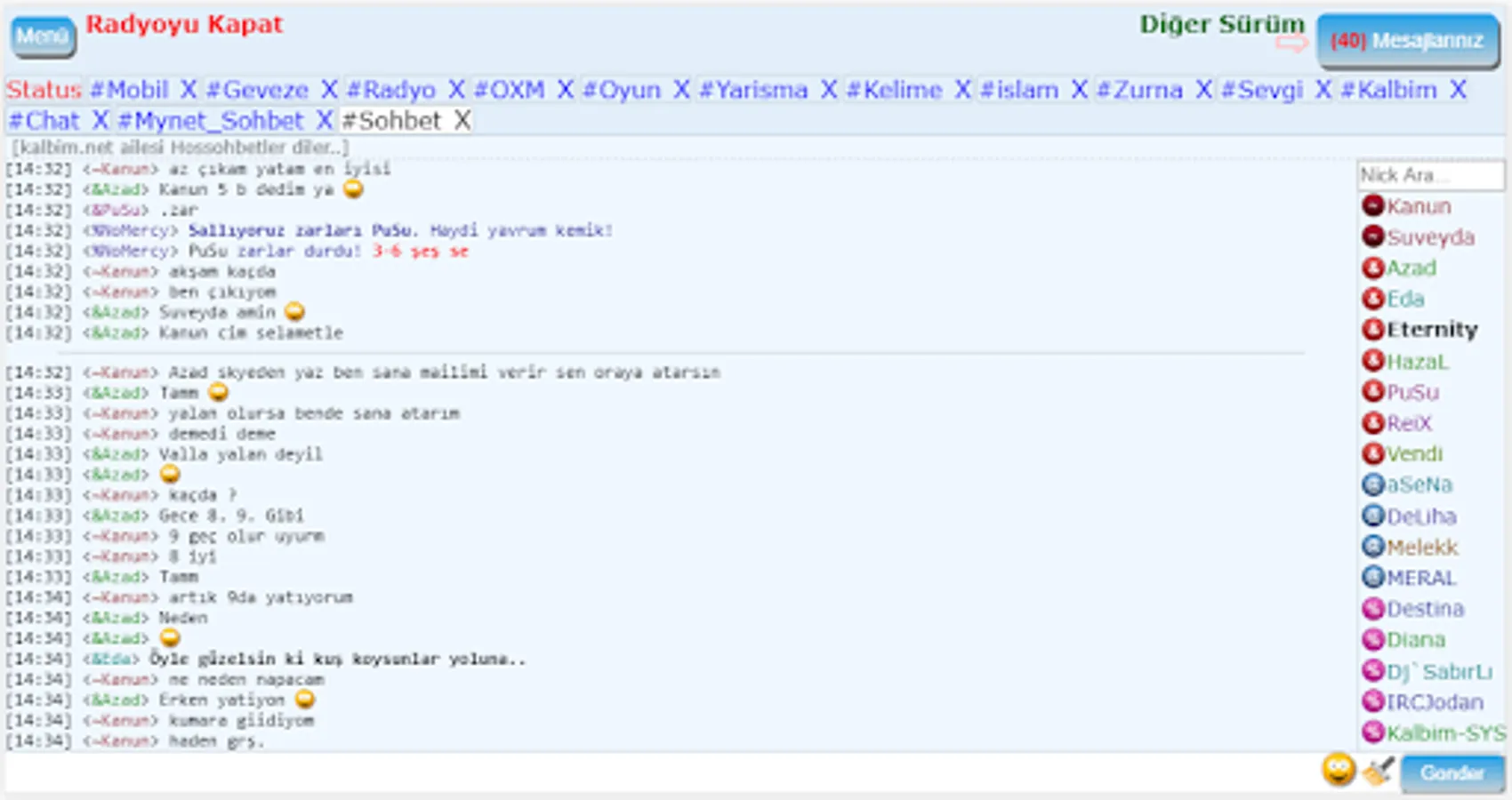Open the Menü button
The image size is (1512, 800).
[x=43, y=37]
